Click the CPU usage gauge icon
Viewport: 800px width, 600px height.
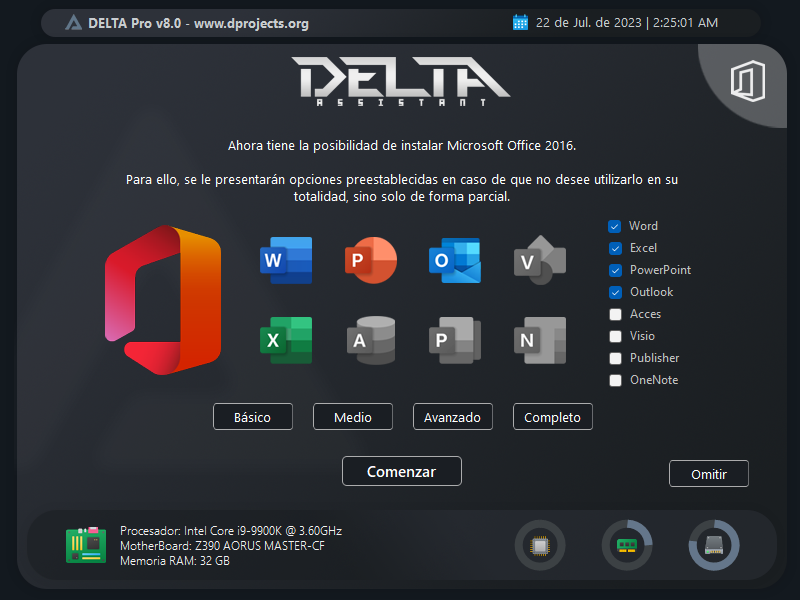point(540,546)
